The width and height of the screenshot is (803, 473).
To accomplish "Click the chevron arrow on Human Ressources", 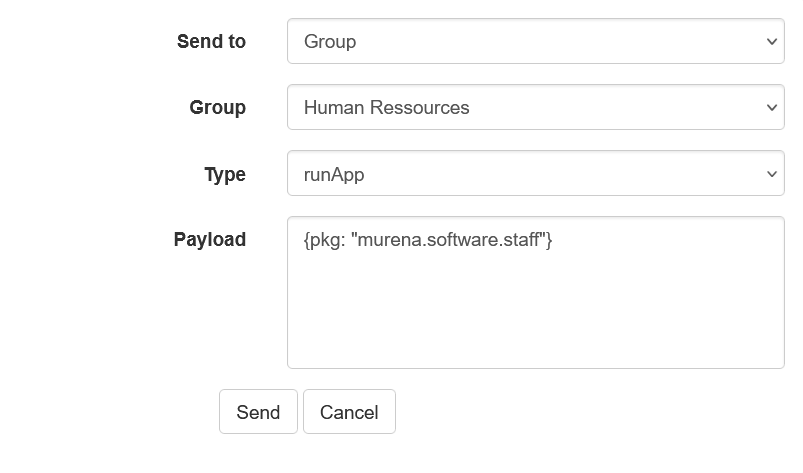I will click(771, 107).
